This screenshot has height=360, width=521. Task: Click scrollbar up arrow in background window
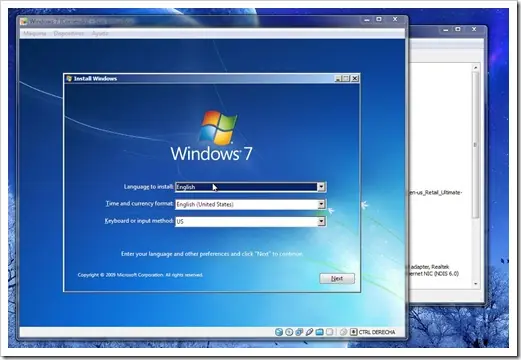(x=476, y=68)
